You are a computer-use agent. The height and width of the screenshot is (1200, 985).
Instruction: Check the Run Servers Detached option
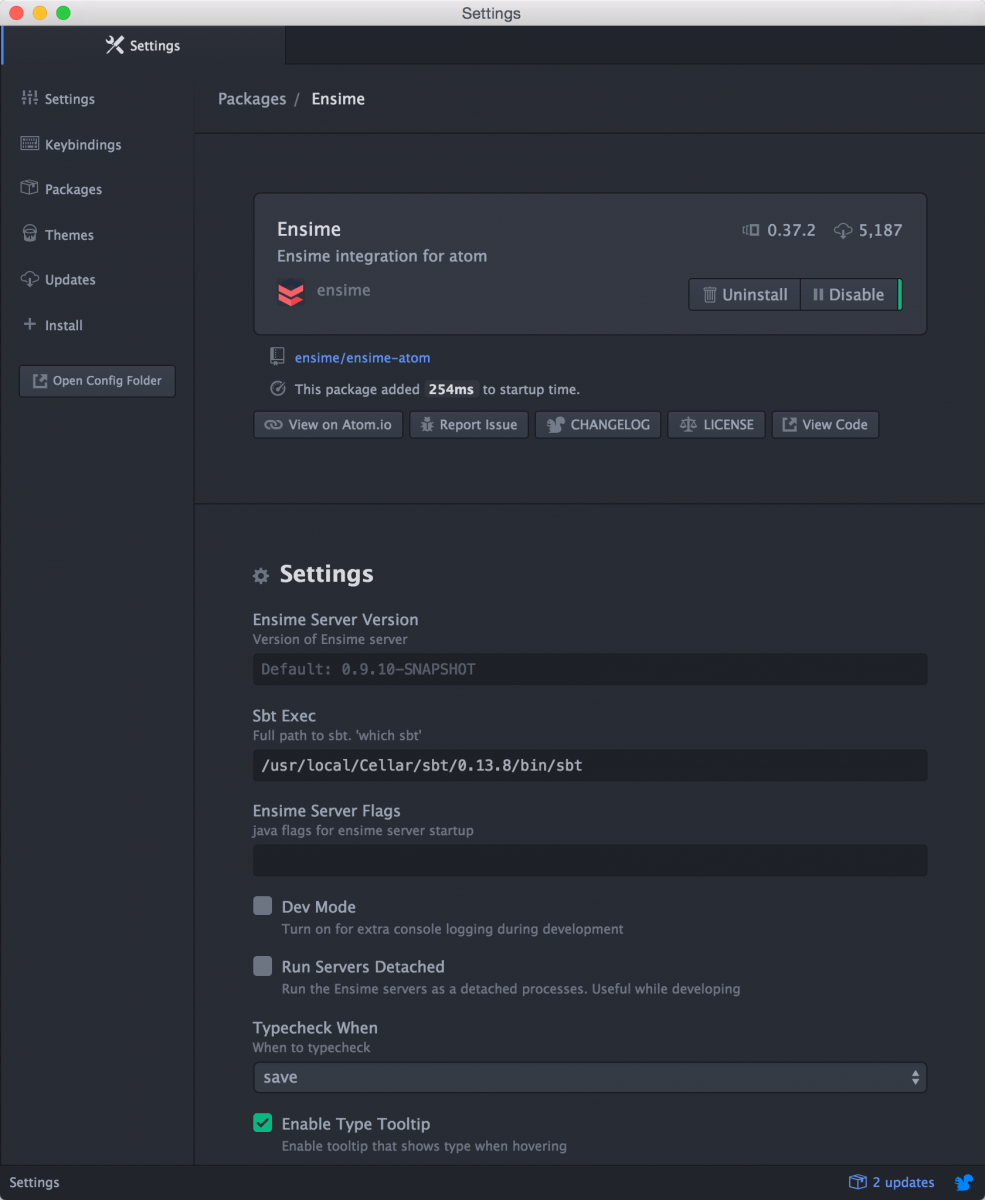pyautogui.click(x=262, y=966)
